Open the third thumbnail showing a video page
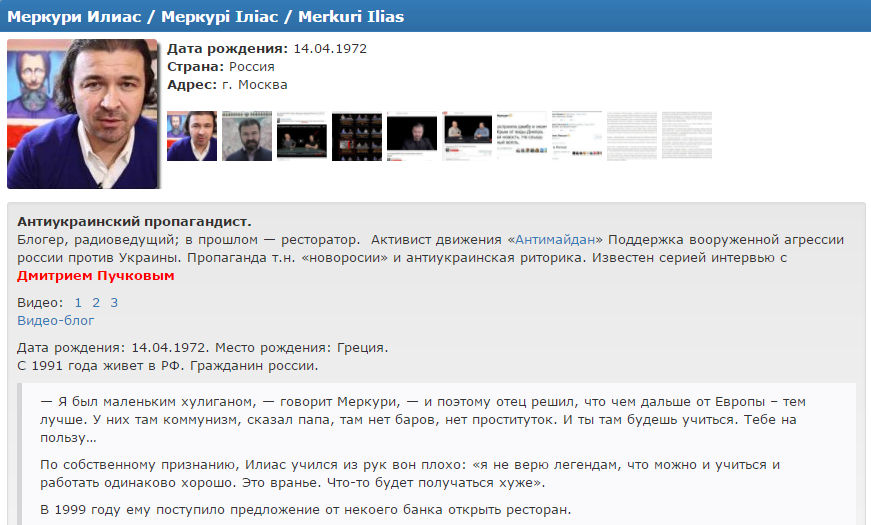This screenshot has width=871, height=525. [302, 136]
